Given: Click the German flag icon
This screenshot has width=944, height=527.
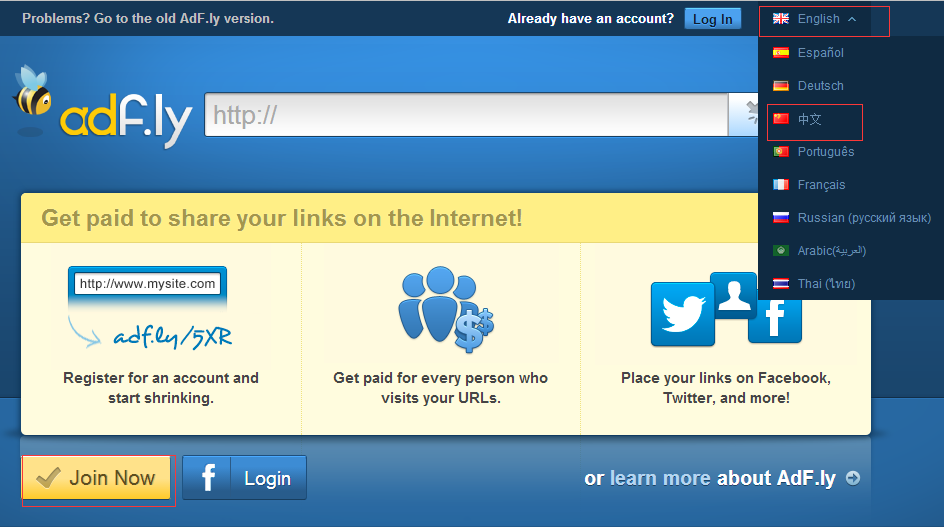Looking at the screenshot, I should point(781,86).
